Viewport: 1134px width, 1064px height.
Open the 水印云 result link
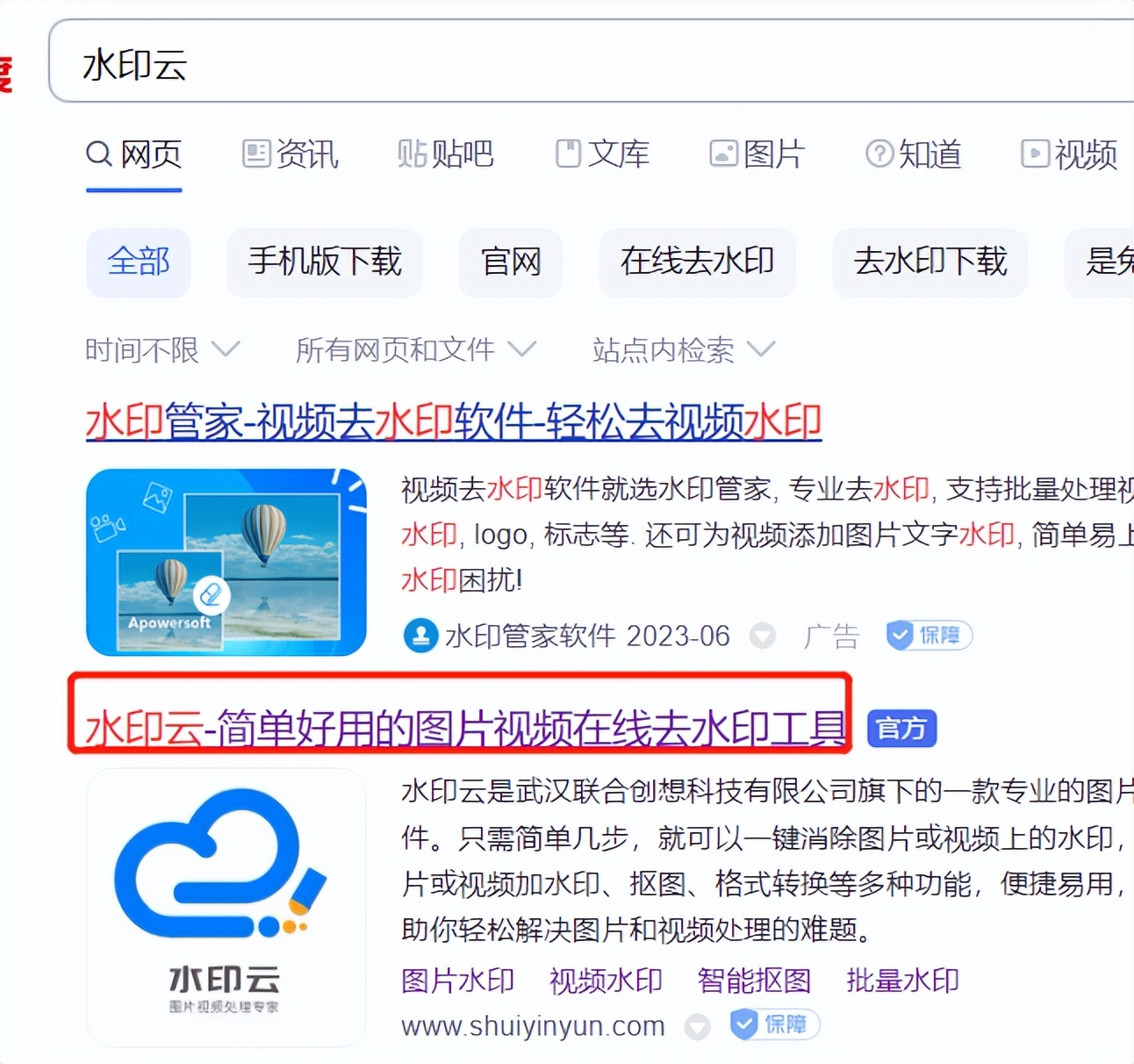tap(465, 728)
